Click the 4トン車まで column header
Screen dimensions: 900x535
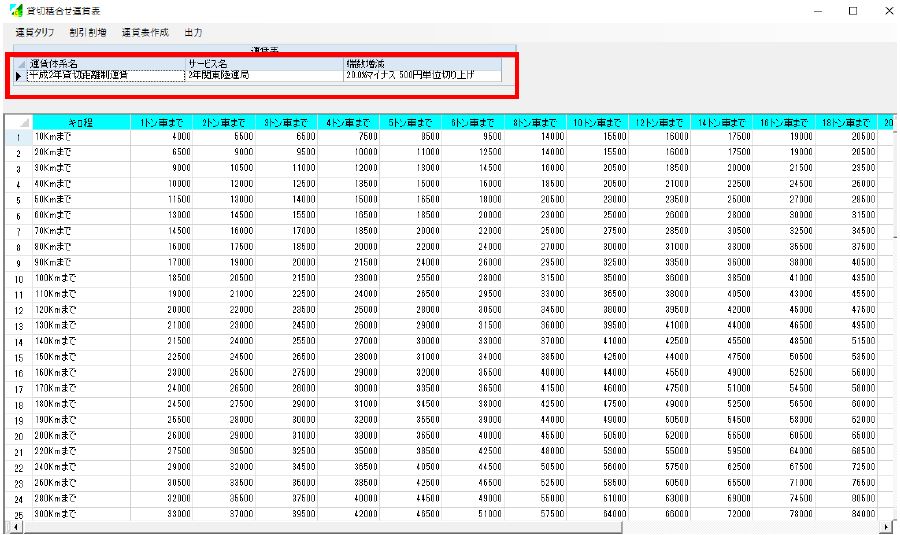coord(348,122)
